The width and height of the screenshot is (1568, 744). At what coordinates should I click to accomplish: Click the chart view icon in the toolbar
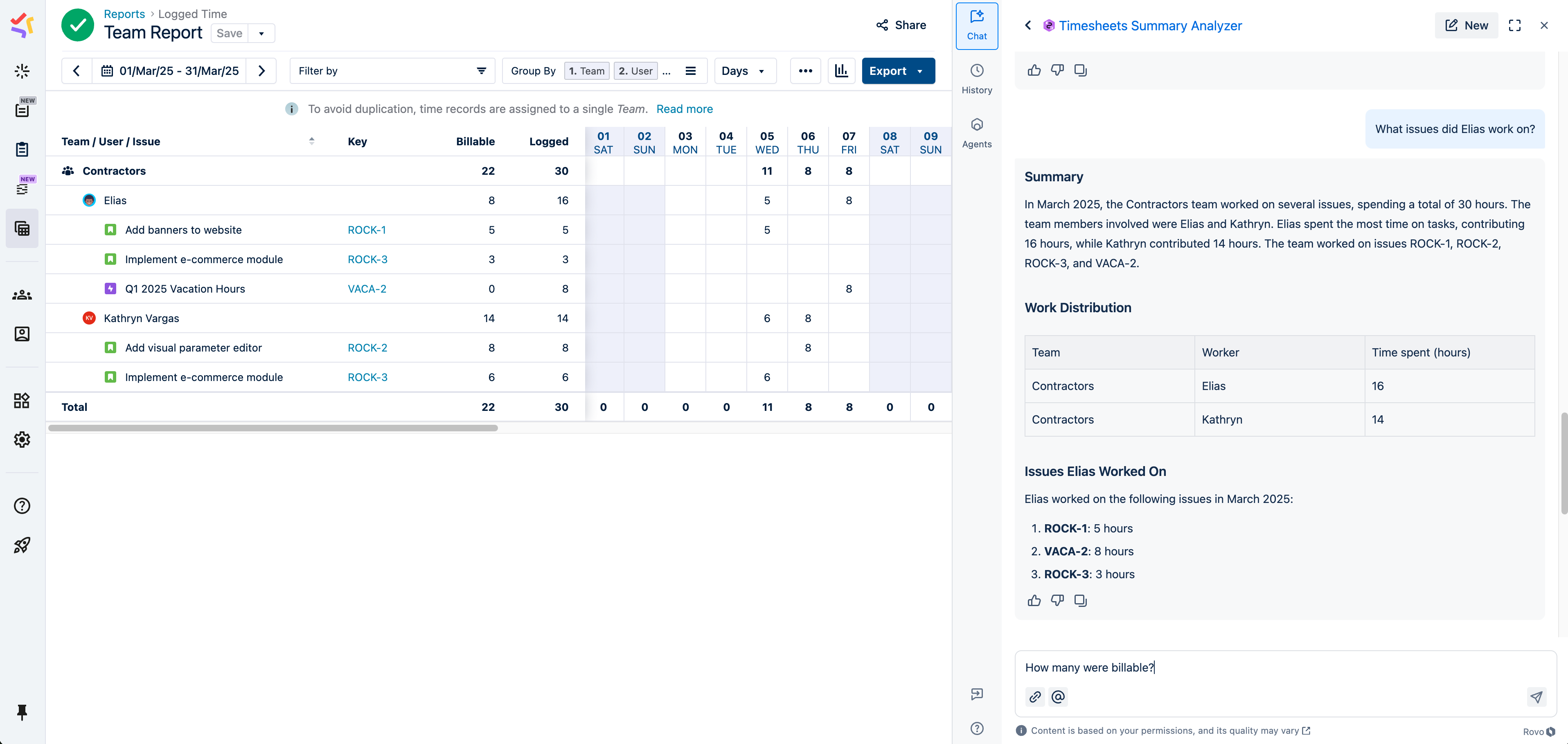point(841,71)
